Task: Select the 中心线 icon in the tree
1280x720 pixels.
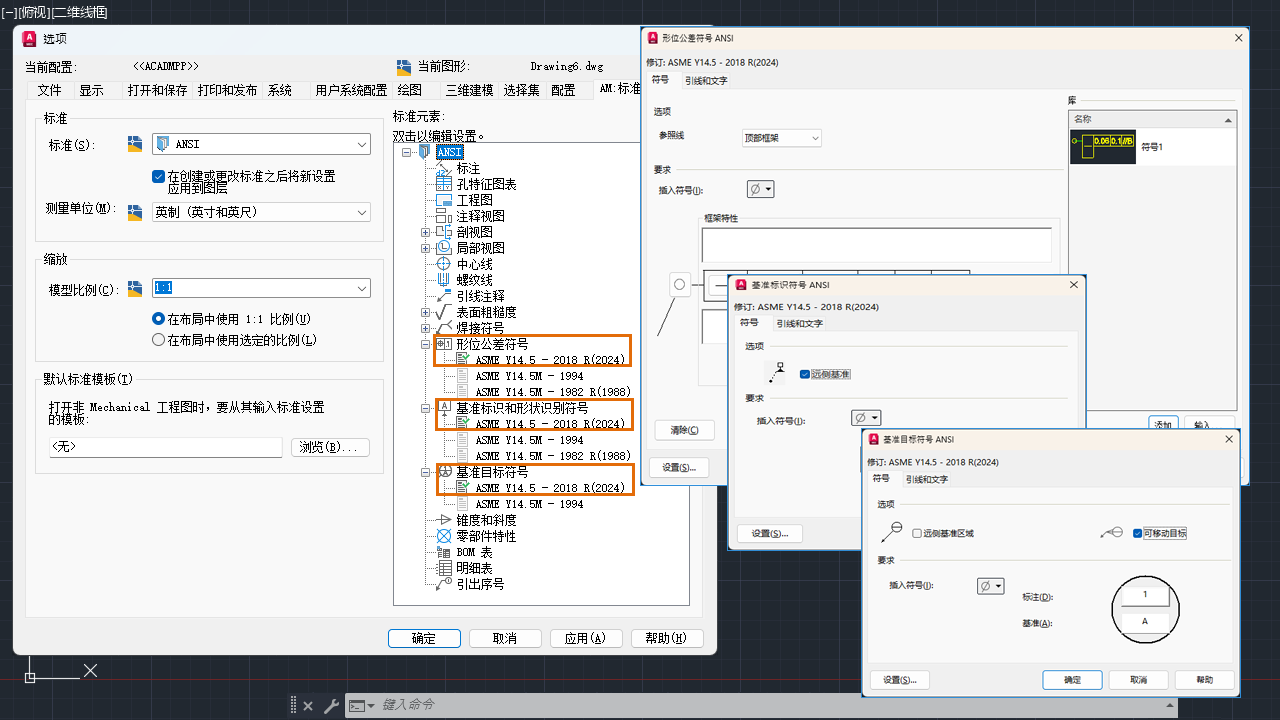Action: pos(445,264)
